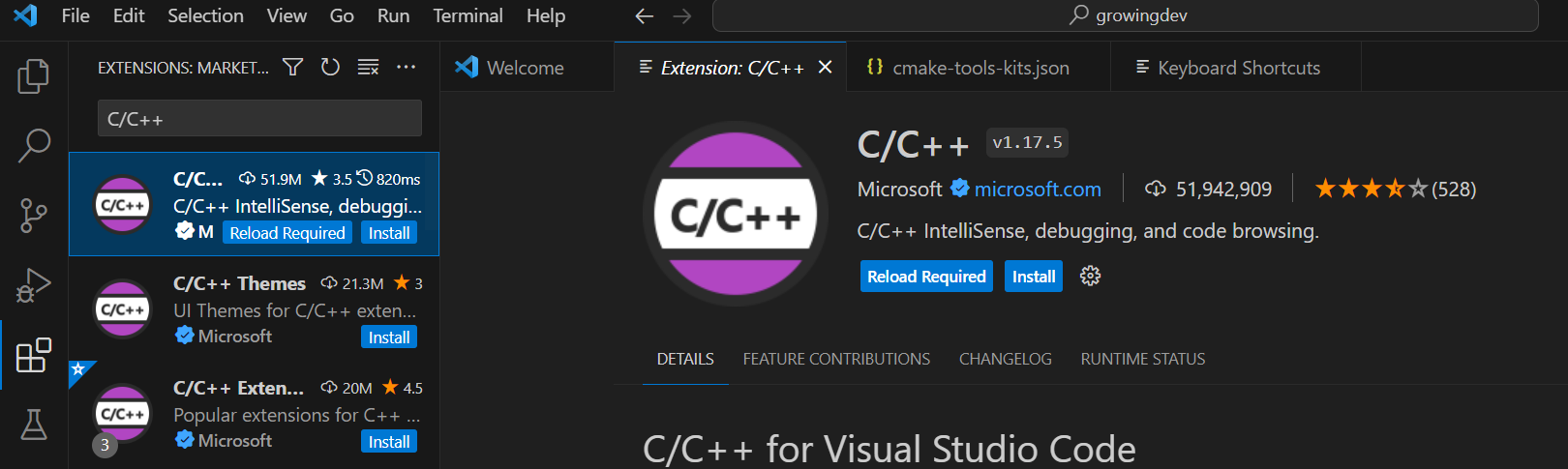
Task: Open Run and Debug view
Action: tap(34, 285)
